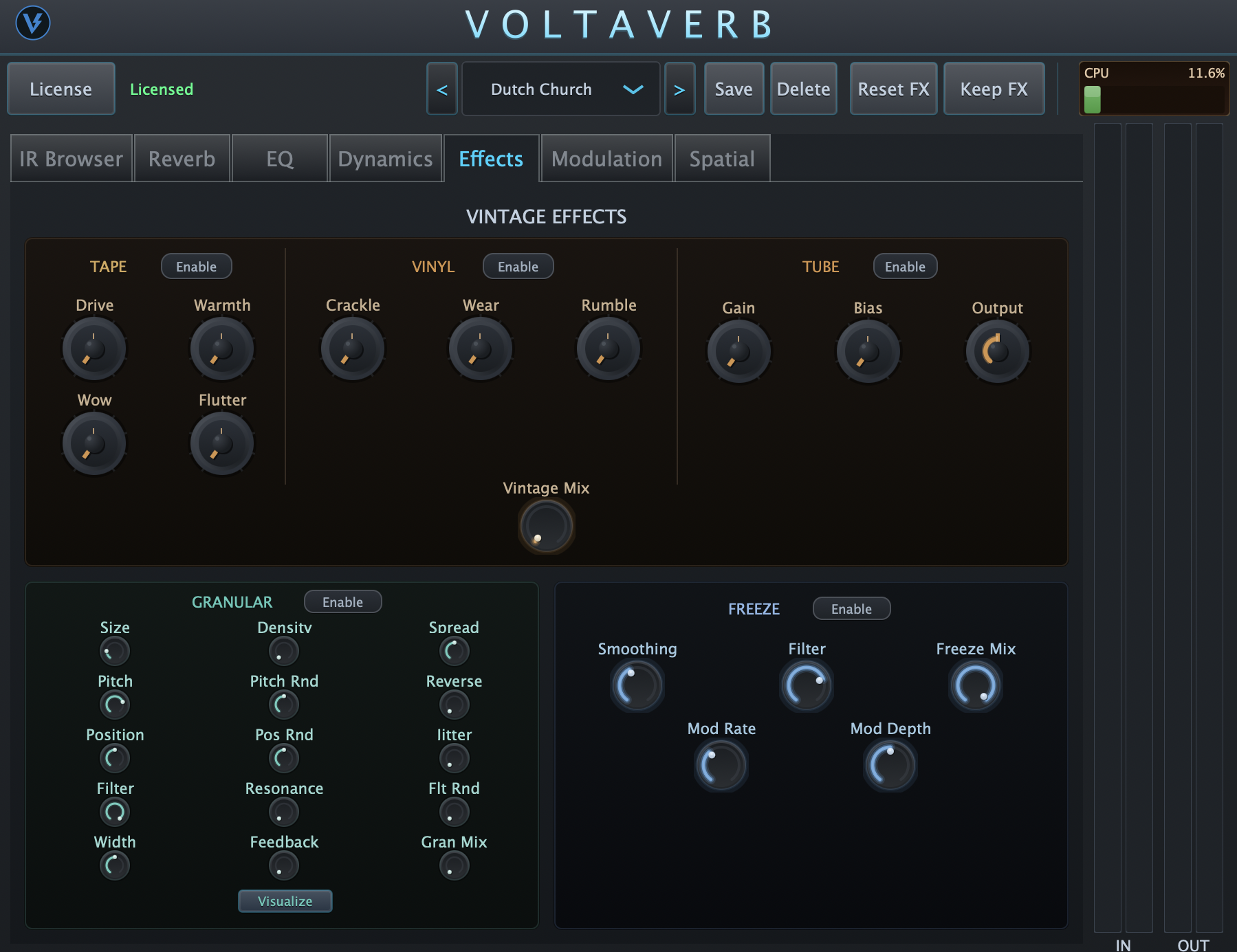Screen dimensions: 1237x952
Task: Select the Wow knob in the Tape section
Action: tap(94, 443)
